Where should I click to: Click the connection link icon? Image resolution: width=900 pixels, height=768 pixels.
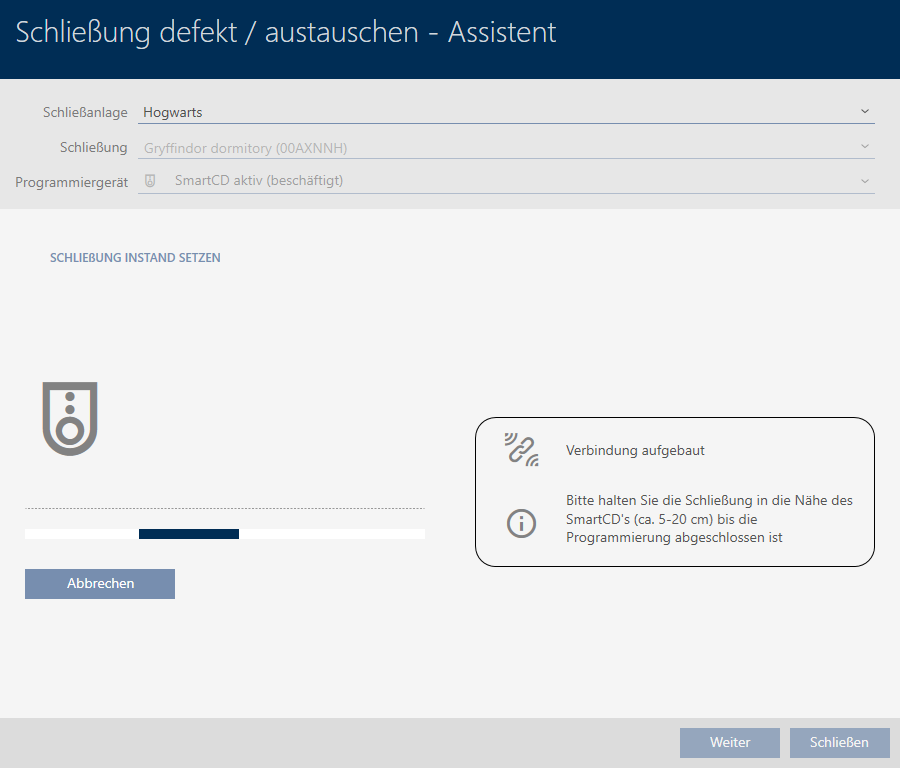(521, 451)
